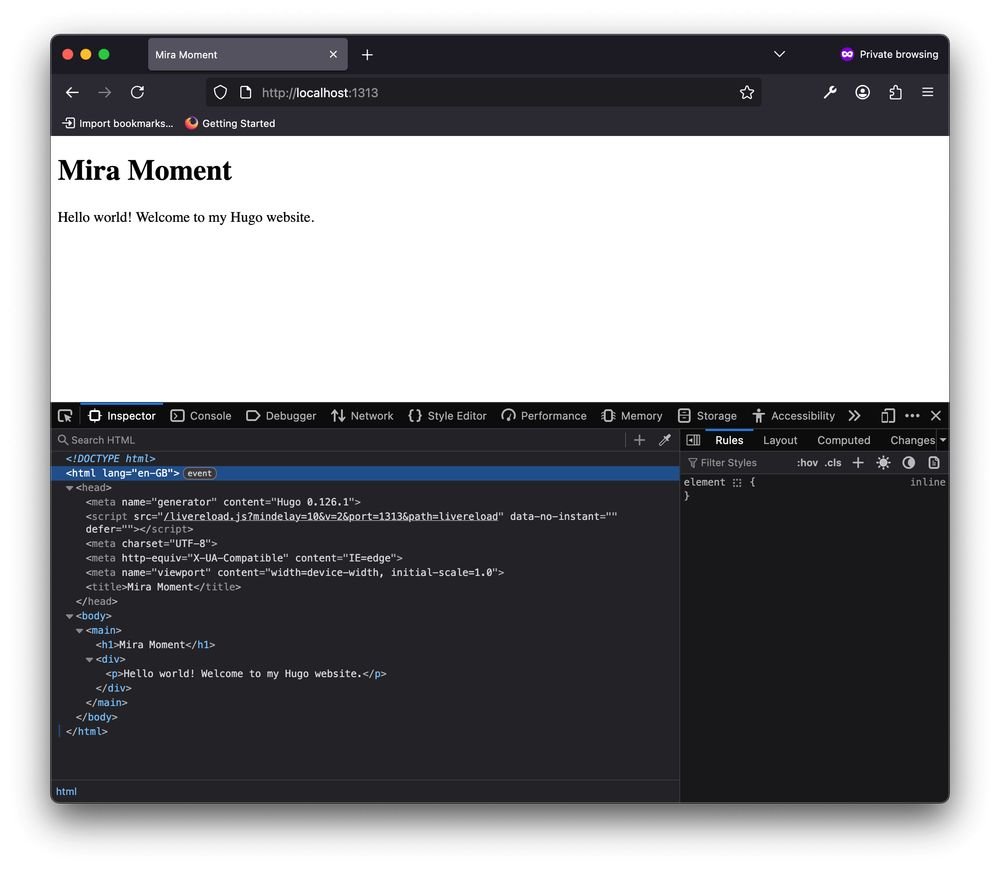
Task: Click the html breadcrumb
Action: 66,792
